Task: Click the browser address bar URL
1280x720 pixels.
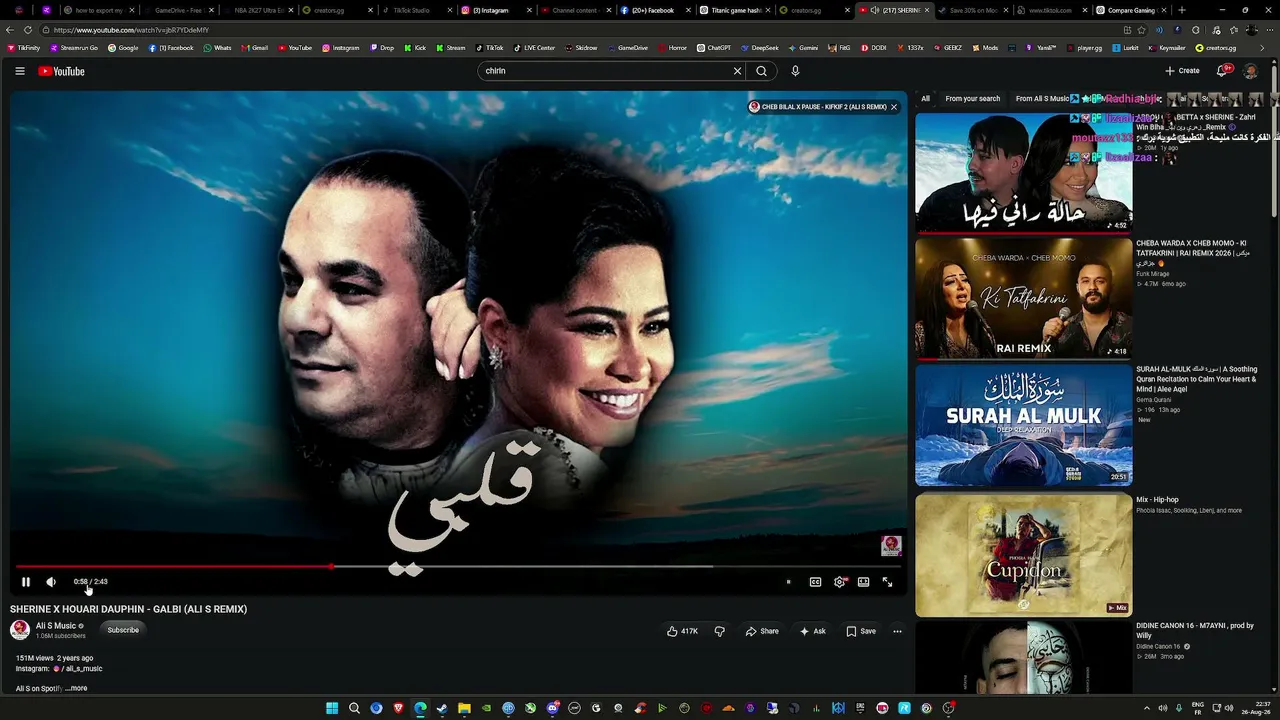Action: [131, 30]
